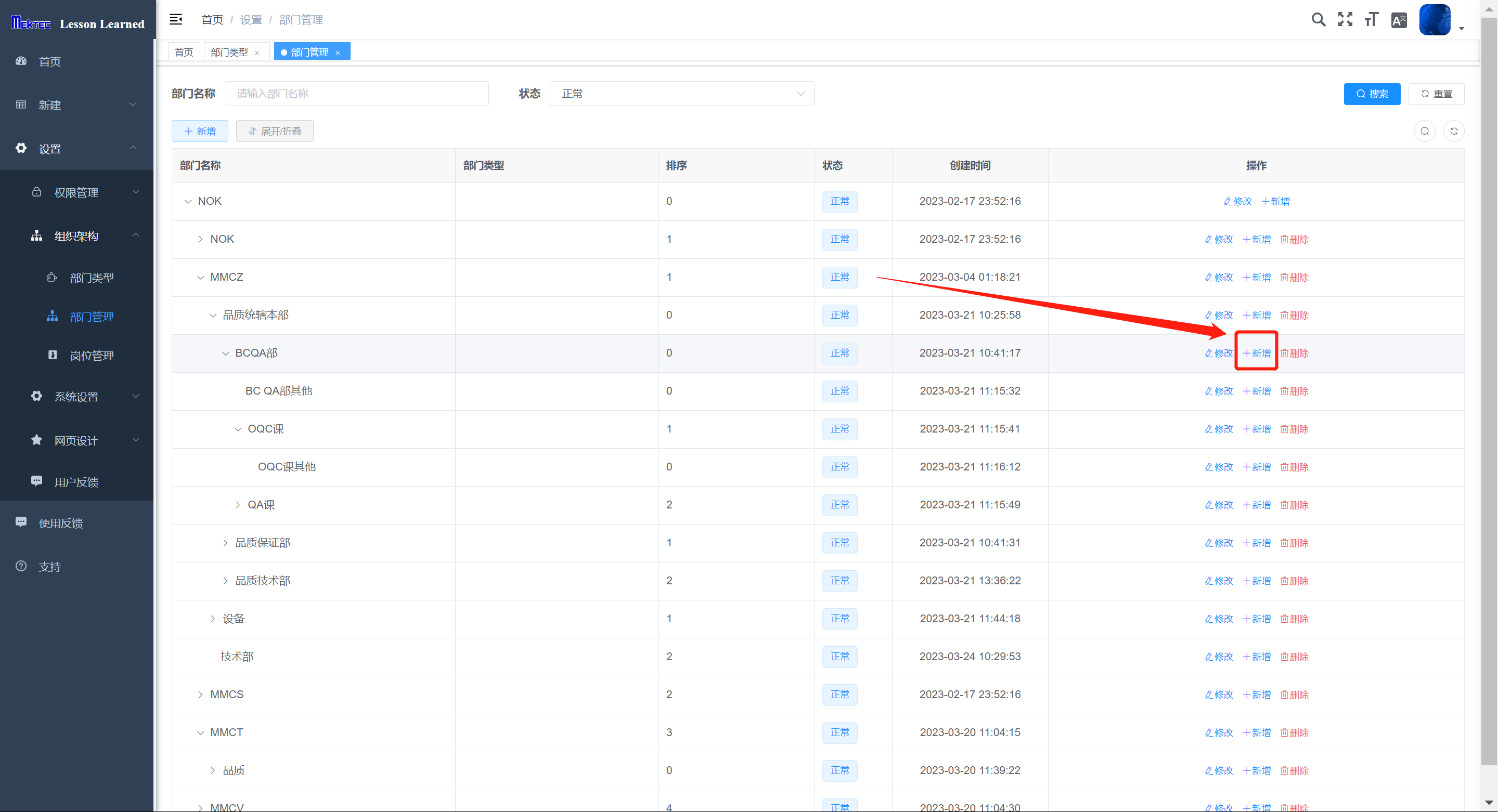The image size is (1498, 812).
Task: Collapse the BCQA部 row
Action: pos(225,353)
